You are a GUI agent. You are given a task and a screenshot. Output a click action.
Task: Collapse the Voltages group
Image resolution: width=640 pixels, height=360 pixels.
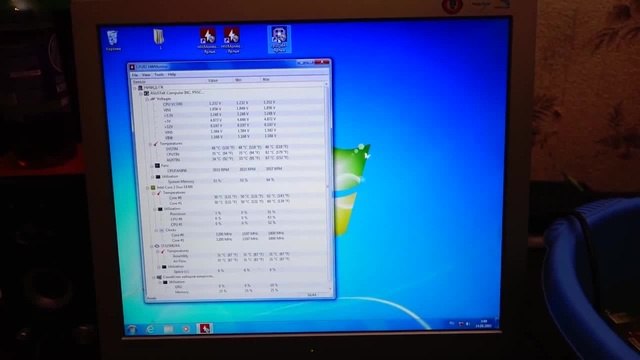click(x=147, y=99)
